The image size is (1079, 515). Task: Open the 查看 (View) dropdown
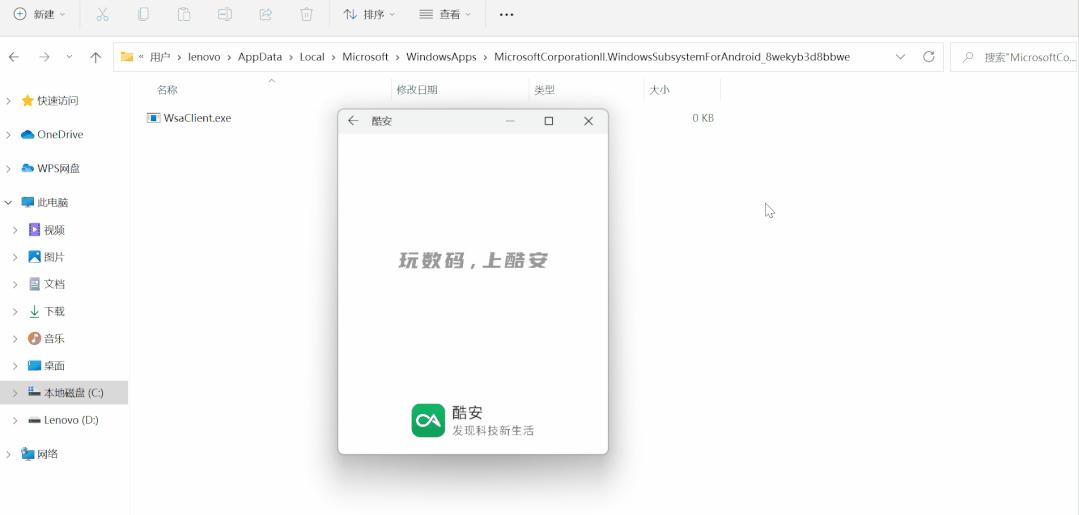click(x=445, y=14)
